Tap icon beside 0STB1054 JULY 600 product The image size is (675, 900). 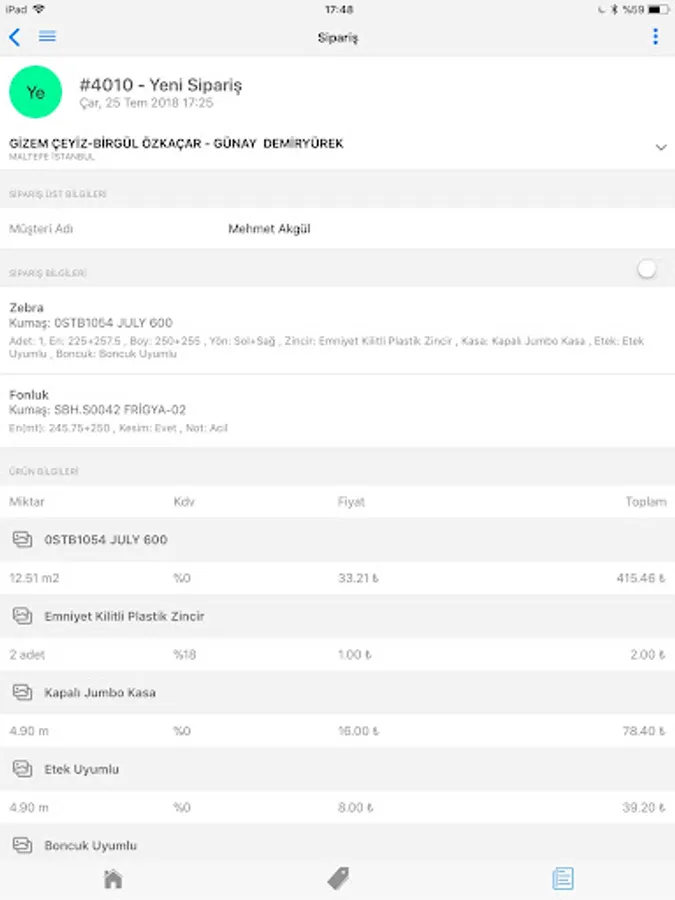22,539
